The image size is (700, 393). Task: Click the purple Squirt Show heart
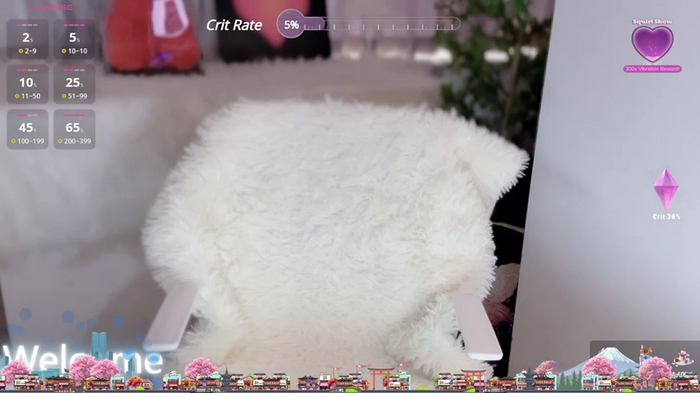tap(652, 44)
